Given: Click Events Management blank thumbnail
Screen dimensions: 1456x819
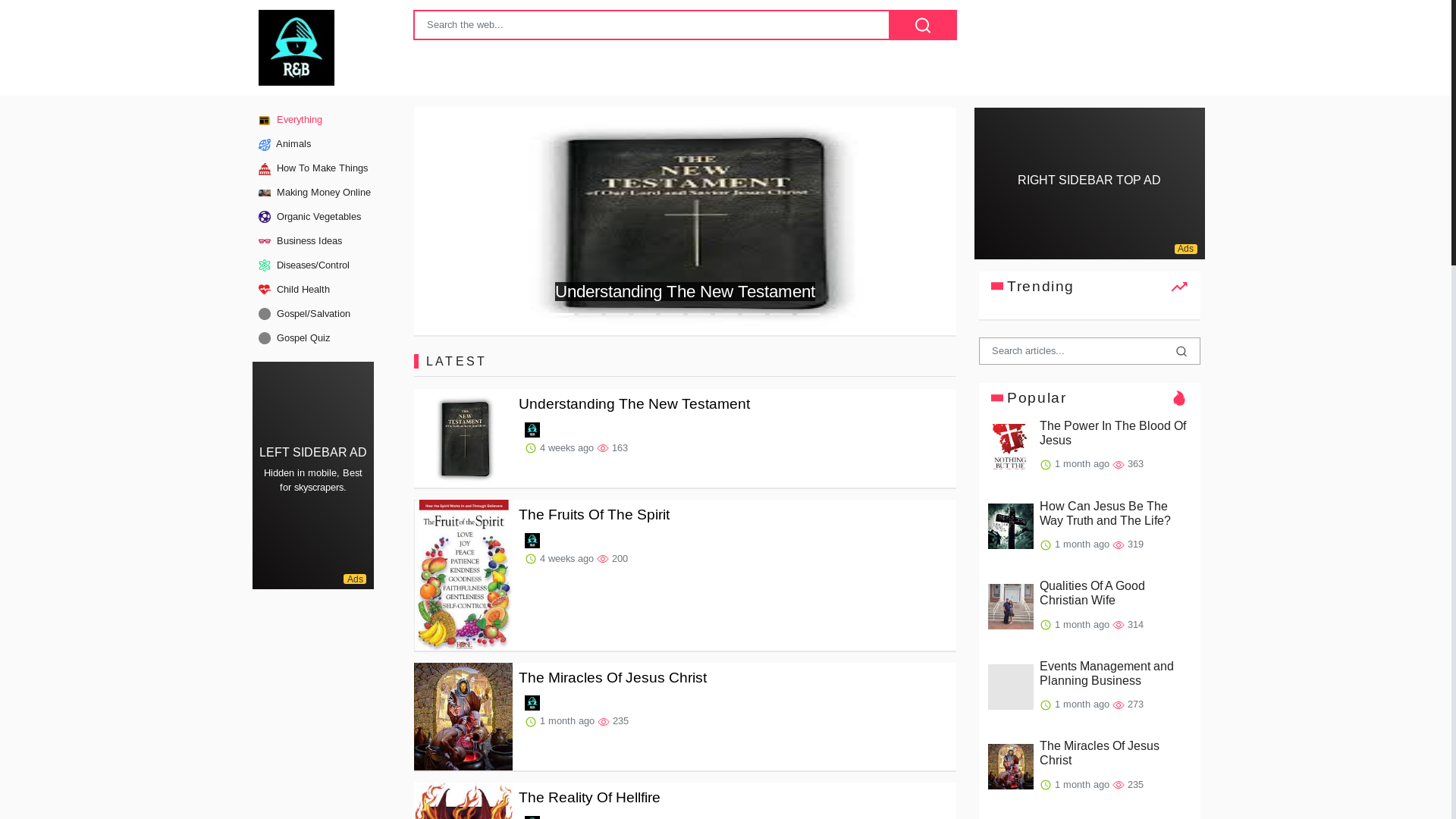Looking at the screenshot, I should [1010, 687].
